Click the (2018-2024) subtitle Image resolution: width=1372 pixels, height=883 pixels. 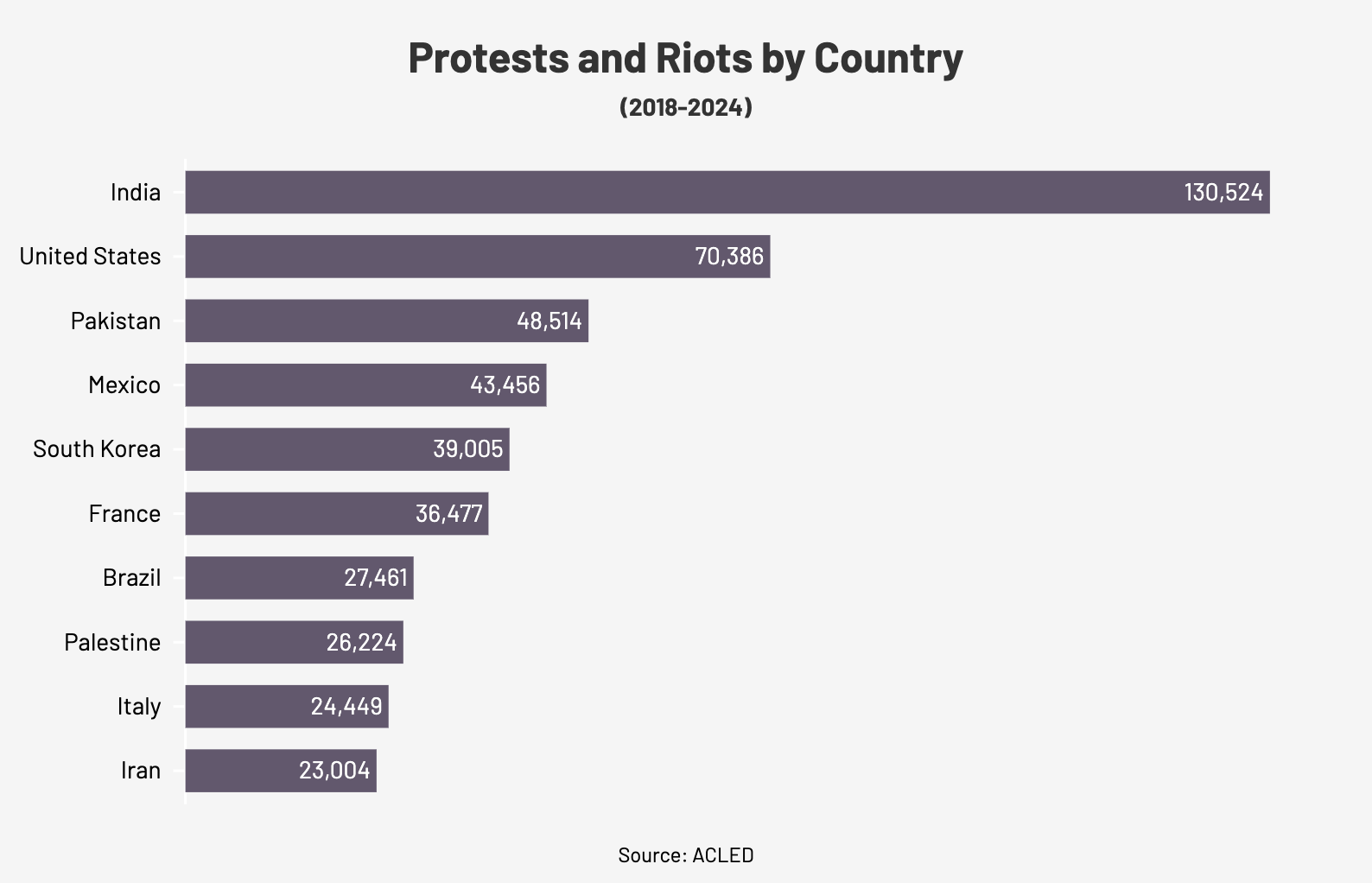(685, 107)
